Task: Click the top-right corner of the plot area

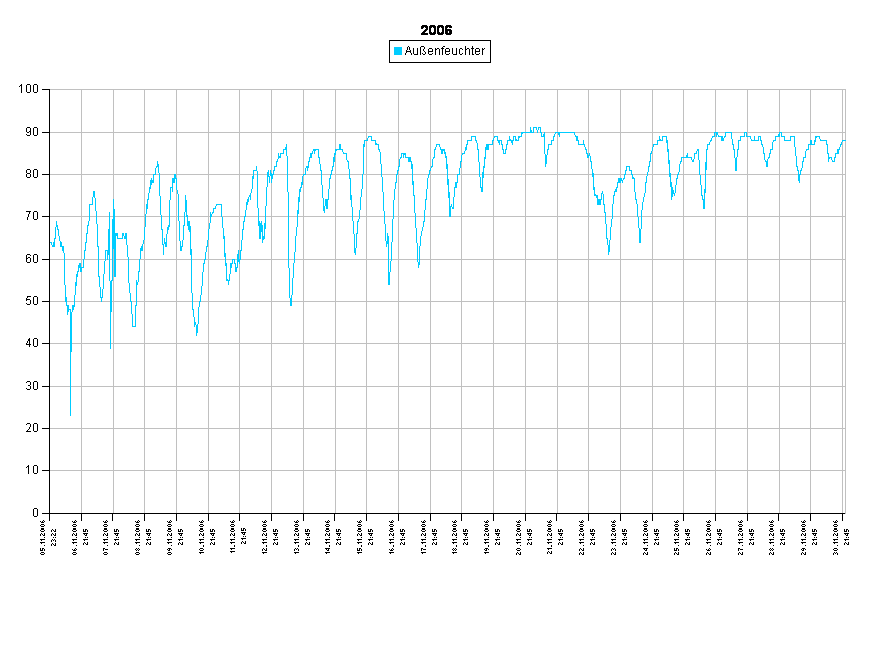Action: tap(845, 90)
